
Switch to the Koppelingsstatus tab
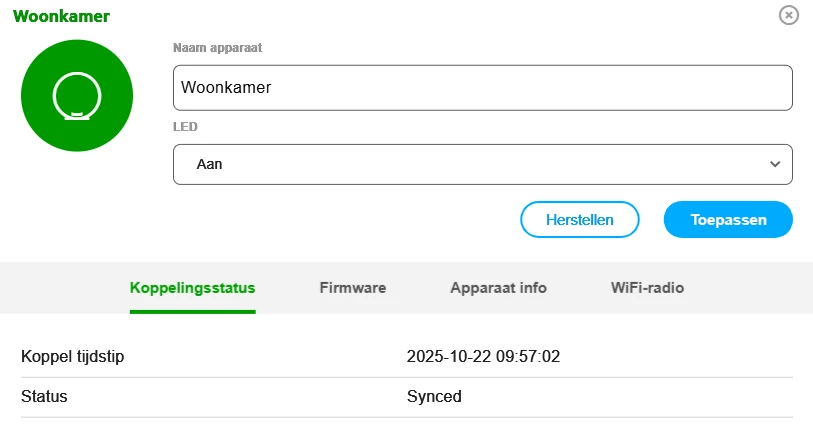[193, 288]
